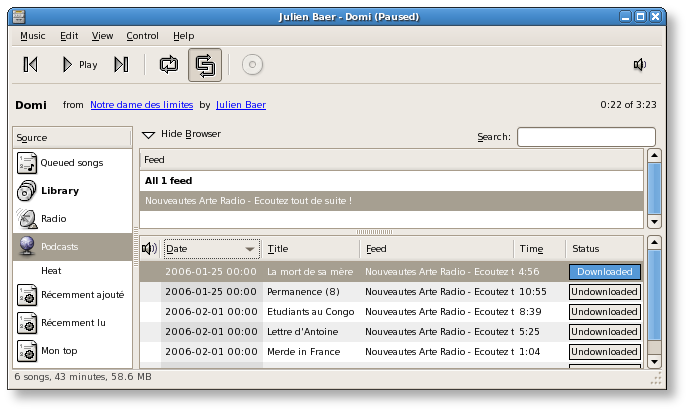
Task: Select Library in the source list
Action: pos(60,190)
